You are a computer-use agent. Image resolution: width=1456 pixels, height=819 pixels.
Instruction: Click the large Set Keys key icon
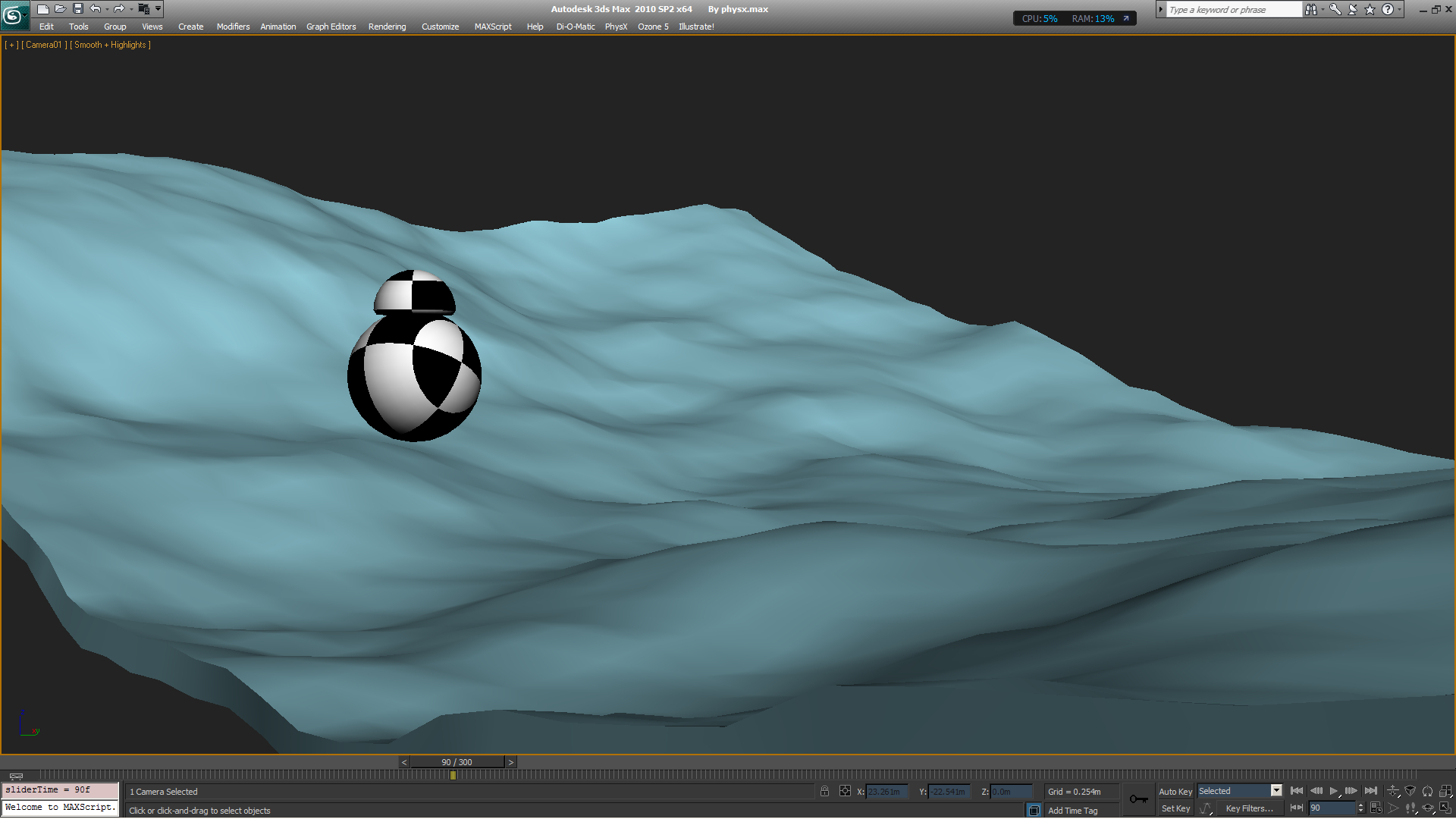pos(1137,799)
